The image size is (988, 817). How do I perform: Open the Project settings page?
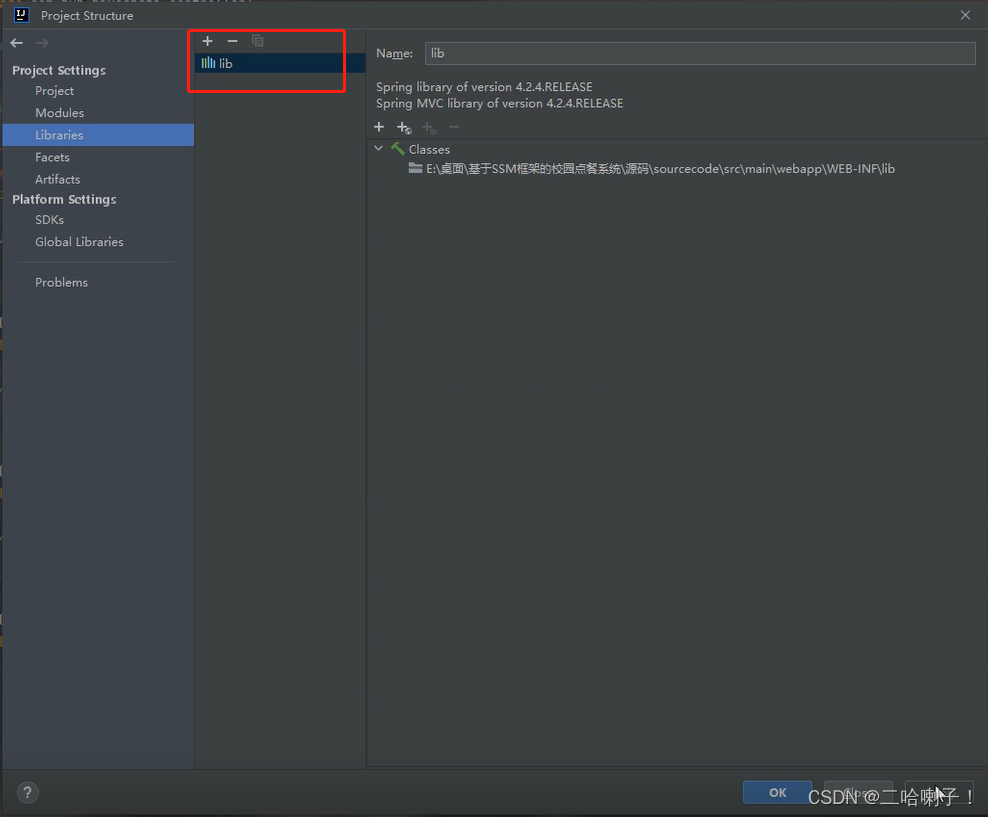pos(54,91)
